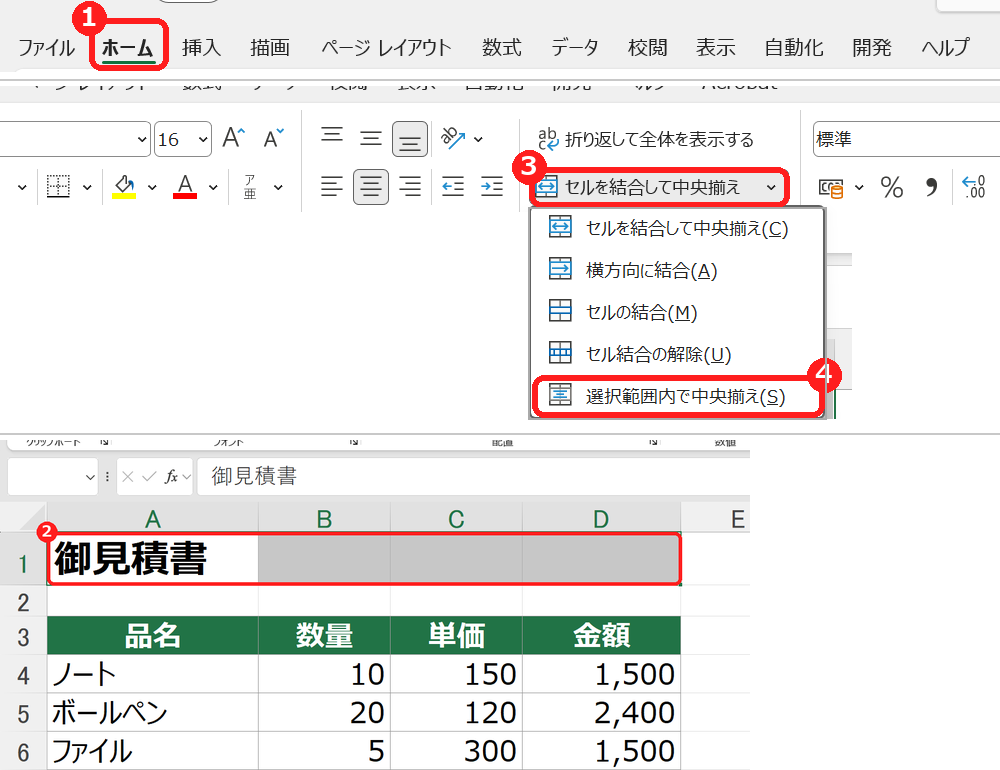Open the ヘルプ ribbon tab
Image resolution: width=1000 pixels, height=770 pixels.
946,48
